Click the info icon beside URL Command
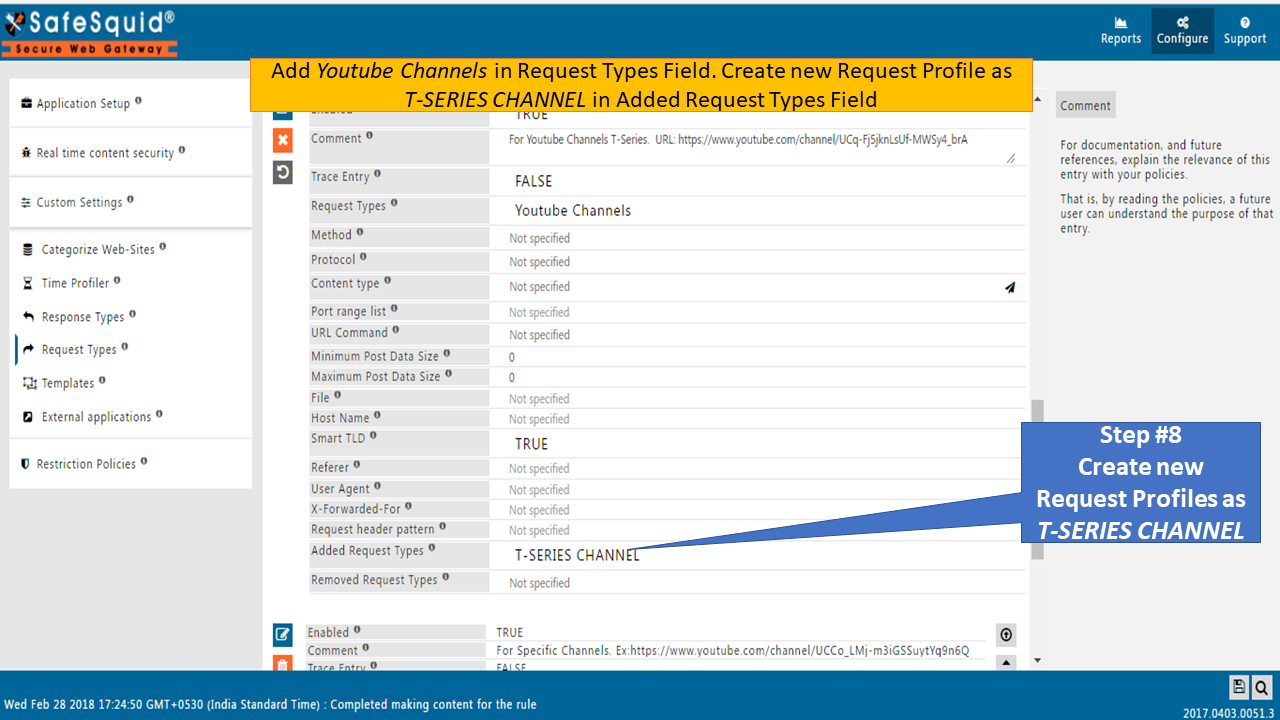 [x=396, y=330]
